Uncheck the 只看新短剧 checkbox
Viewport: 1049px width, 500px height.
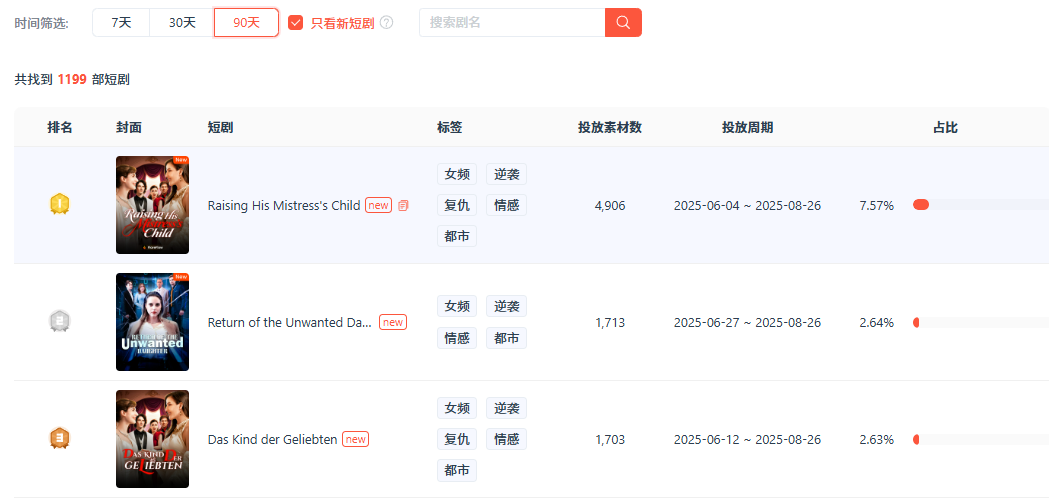(x=296, y=23)
